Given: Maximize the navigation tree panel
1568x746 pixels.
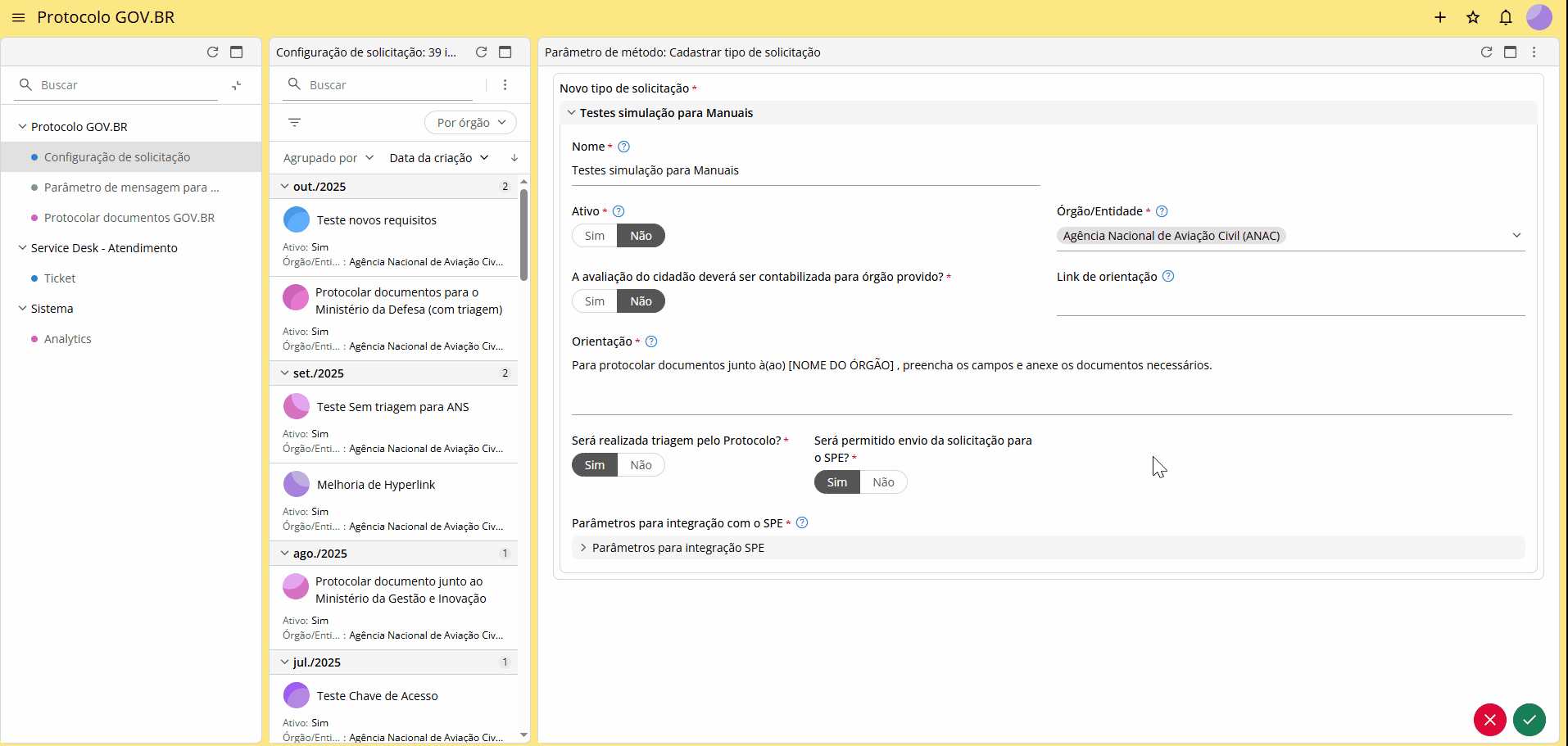Looking at the screenshot, I should click(x=237, y=52).
